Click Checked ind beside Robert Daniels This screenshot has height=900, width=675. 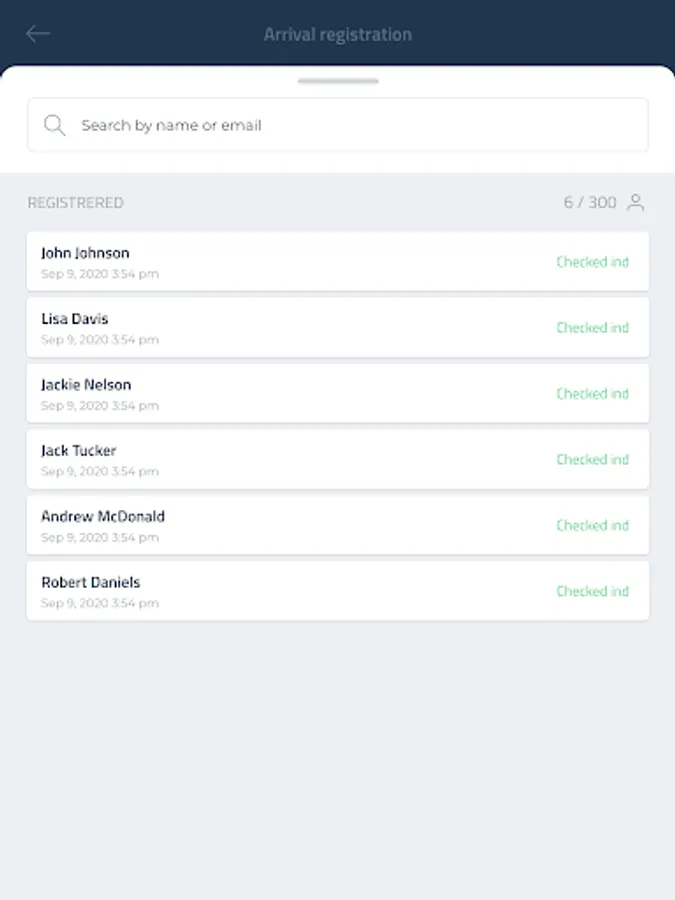[x=592, y=591]
